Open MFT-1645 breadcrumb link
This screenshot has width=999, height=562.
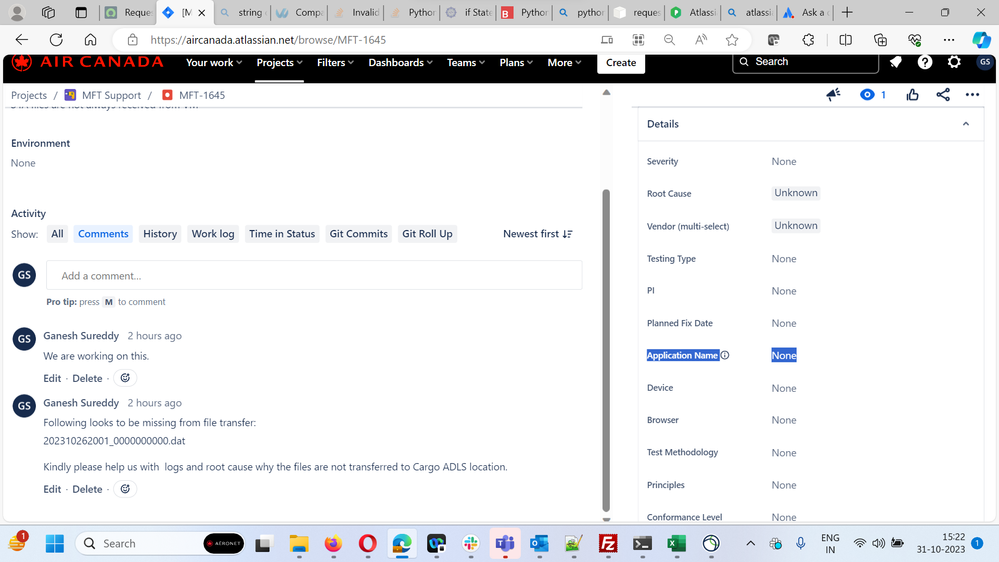tap(202, 95)
